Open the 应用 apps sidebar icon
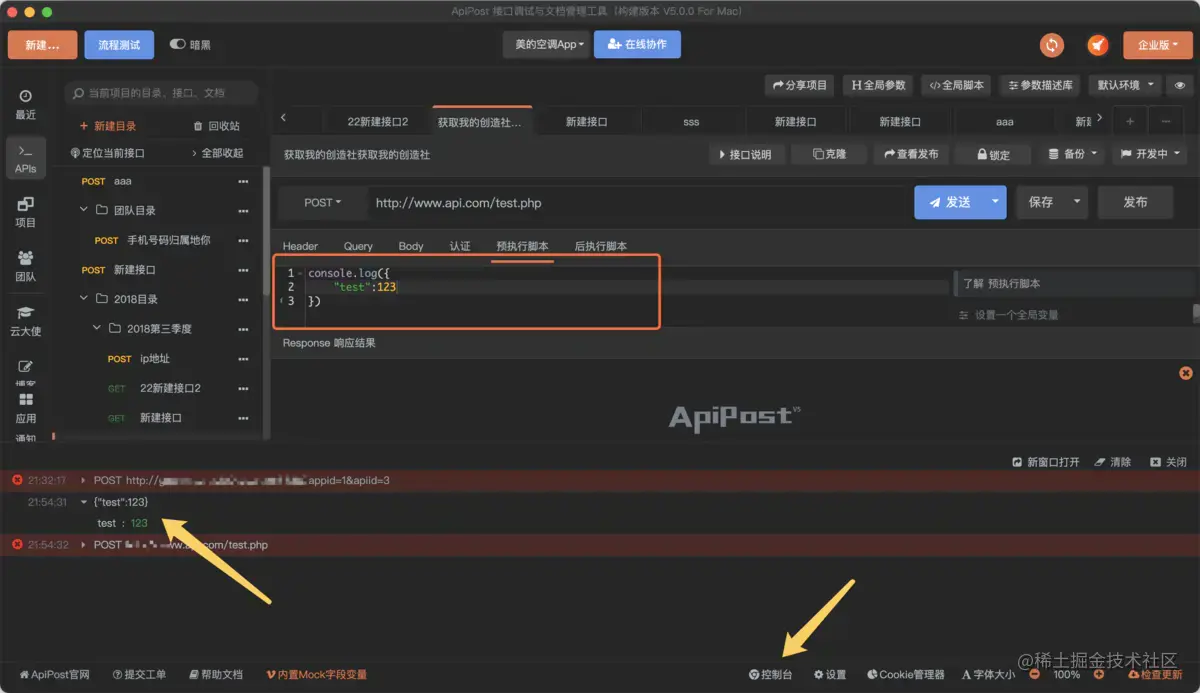1200x693 pixels. 25,407
